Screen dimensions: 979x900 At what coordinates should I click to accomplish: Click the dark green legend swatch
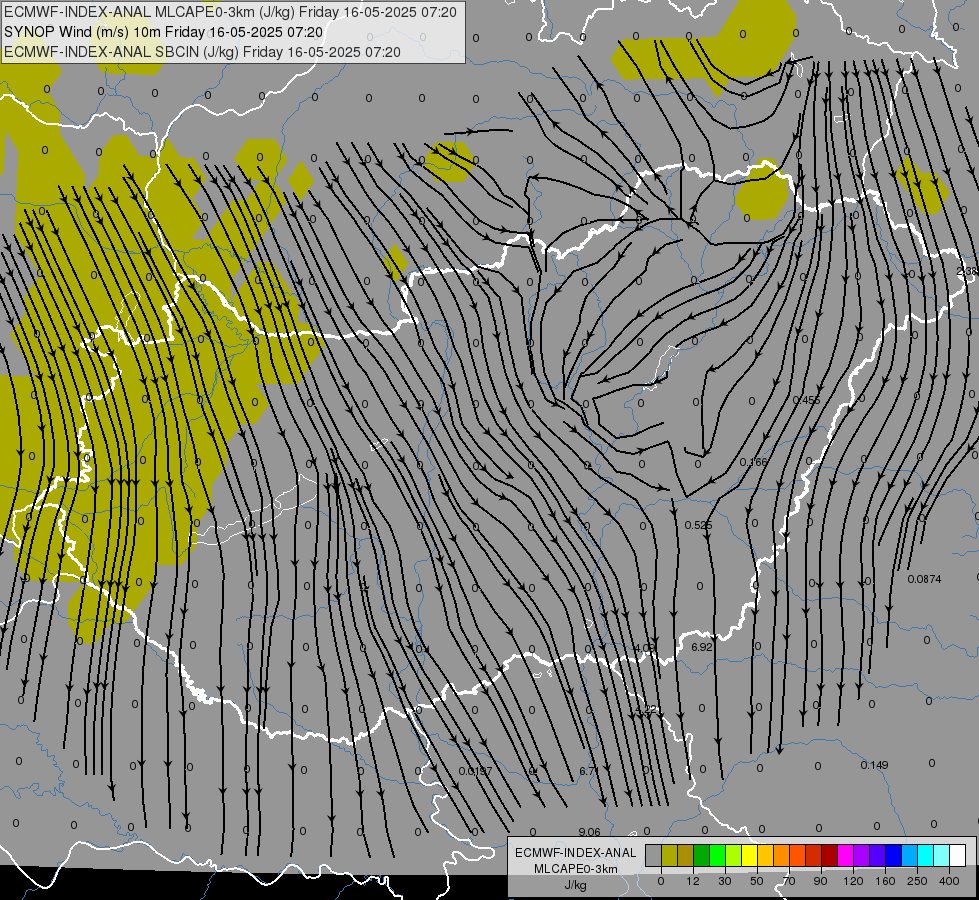[702, 856]
